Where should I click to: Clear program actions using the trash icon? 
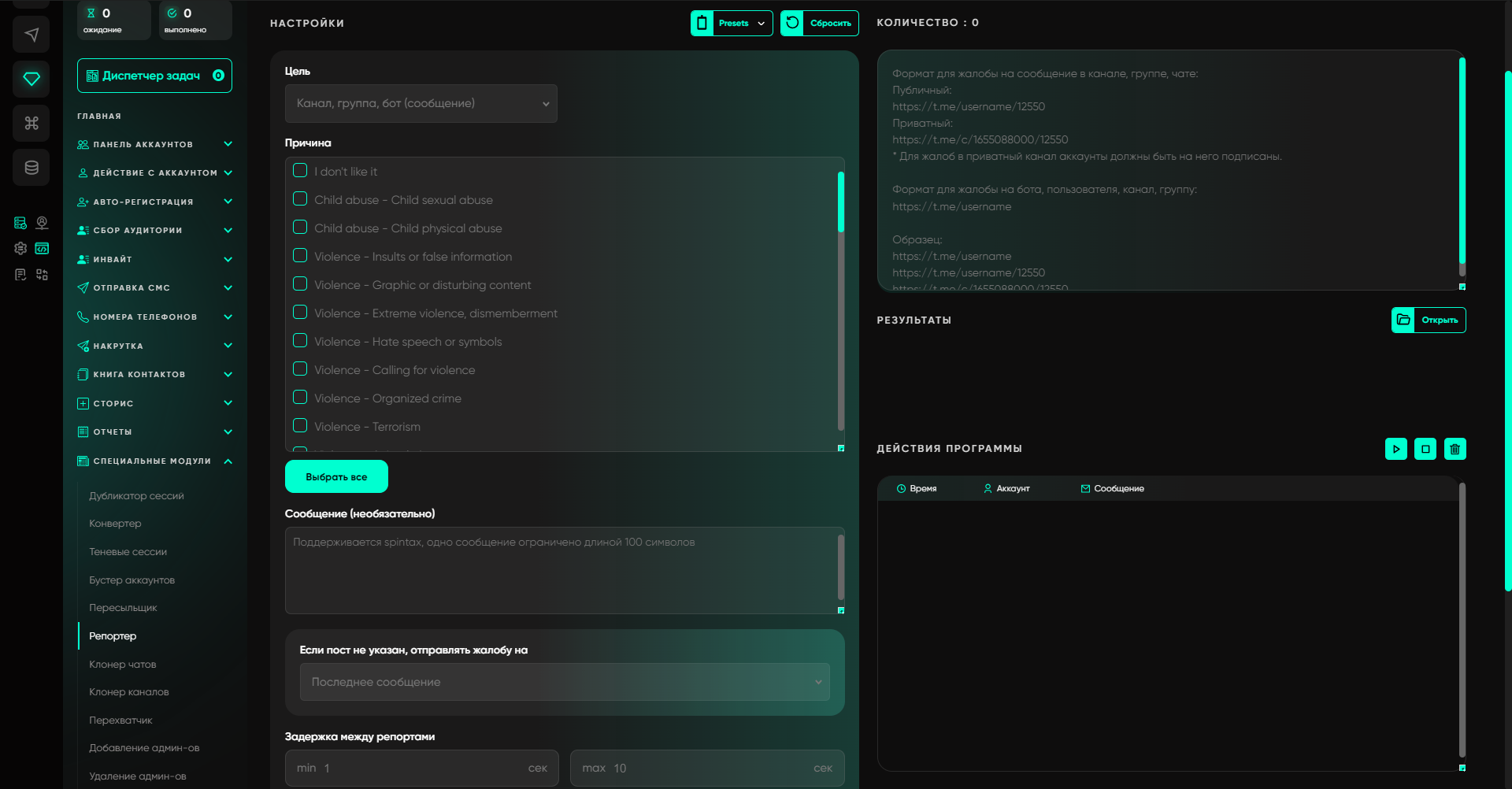(1455, 449)
